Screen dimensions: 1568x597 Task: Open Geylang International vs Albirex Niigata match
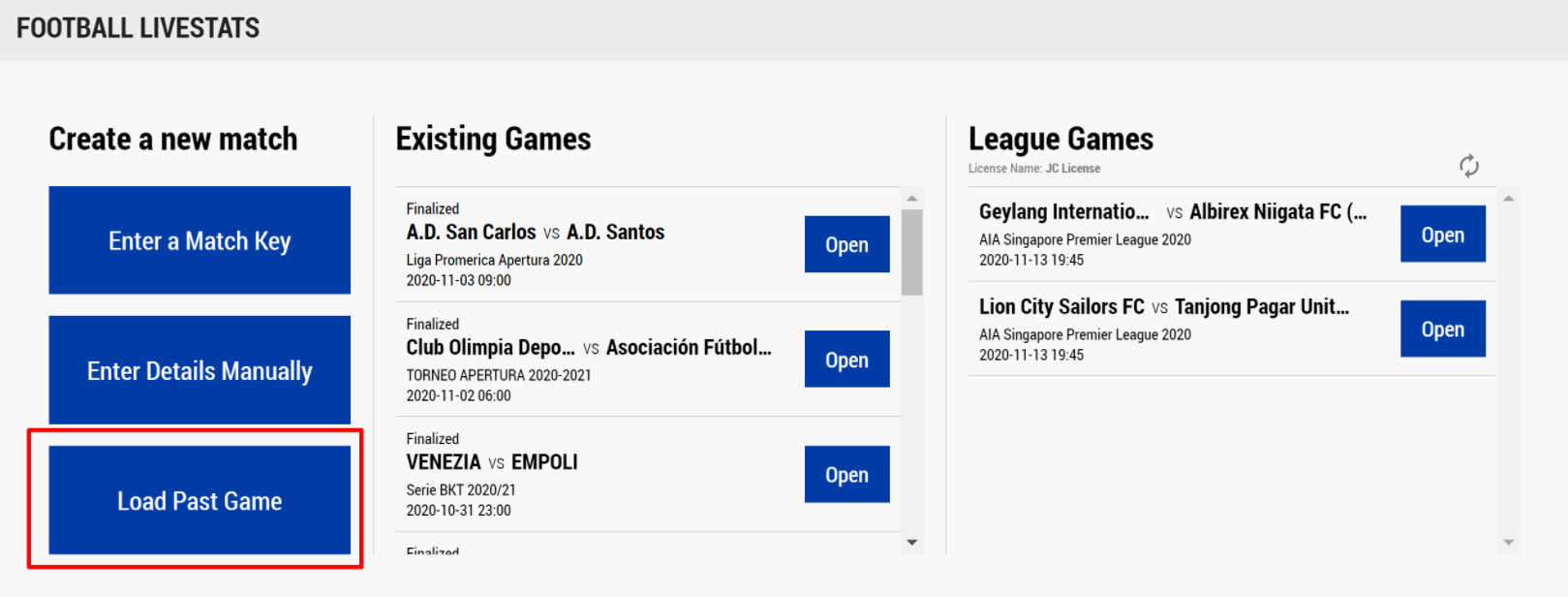point(1442,234)
